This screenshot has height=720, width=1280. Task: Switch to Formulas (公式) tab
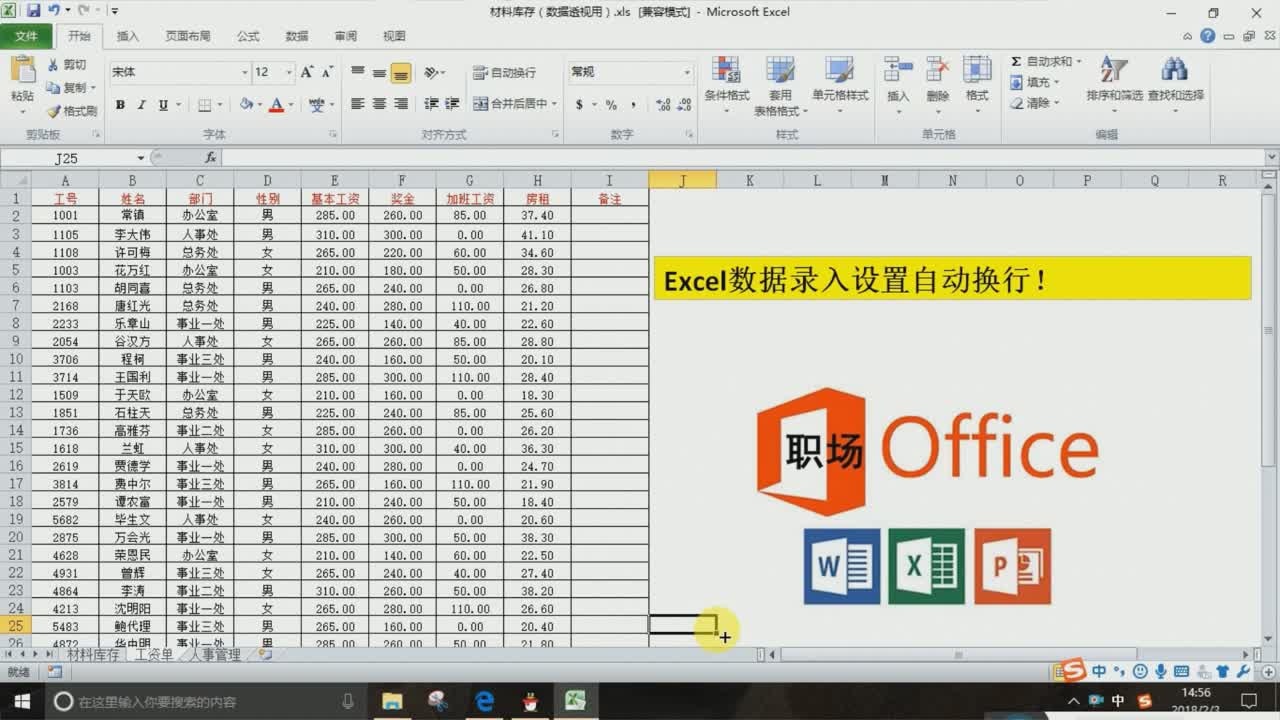coord(248,36)
